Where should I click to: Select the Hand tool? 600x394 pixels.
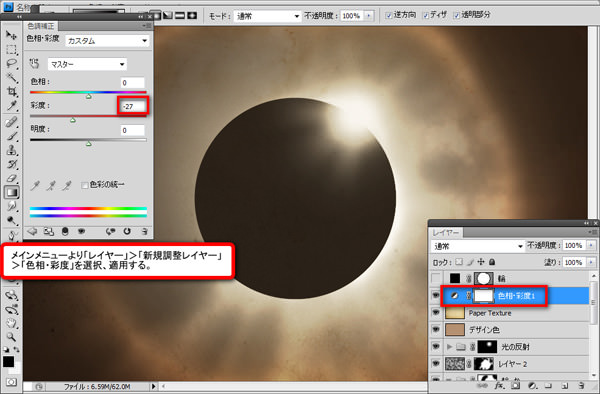point(11,323)
